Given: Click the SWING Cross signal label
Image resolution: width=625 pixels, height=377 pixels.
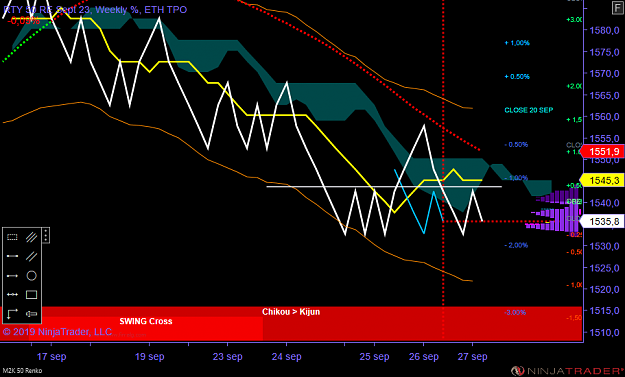Looking at the screenshot, I should (146, 321).
